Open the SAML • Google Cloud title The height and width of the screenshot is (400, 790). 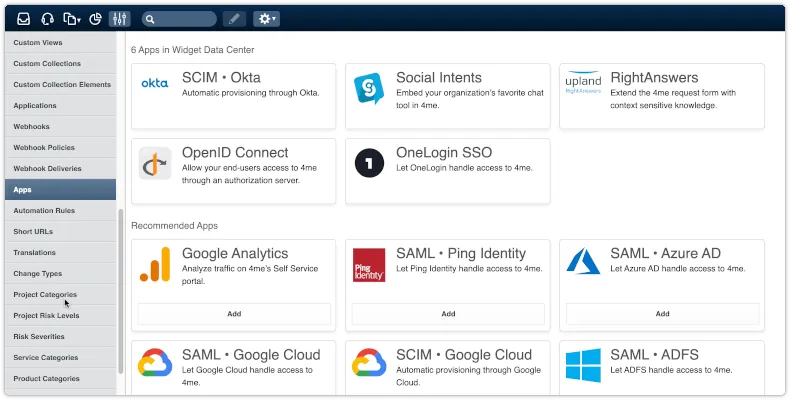pyautogui.click(x=251, y=355)
